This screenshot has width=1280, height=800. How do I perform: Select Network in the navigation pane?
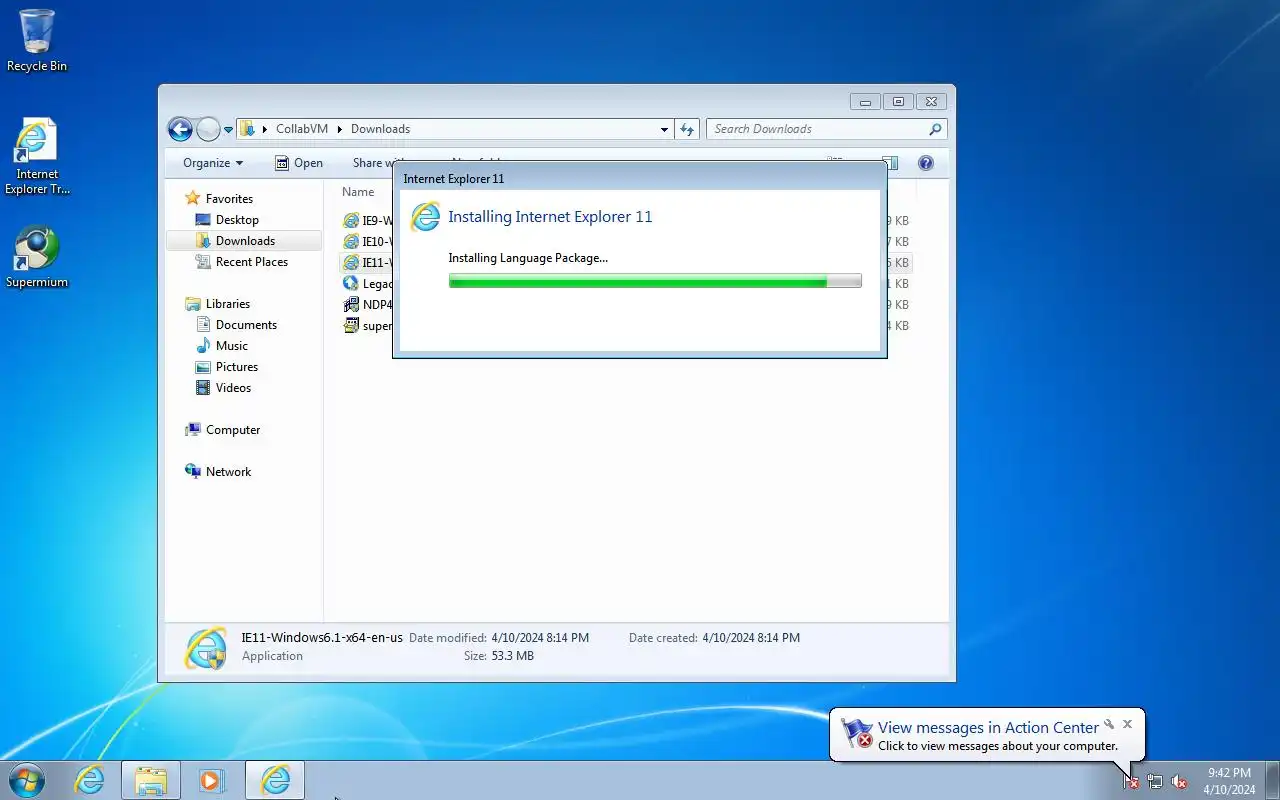click(228, 472)
